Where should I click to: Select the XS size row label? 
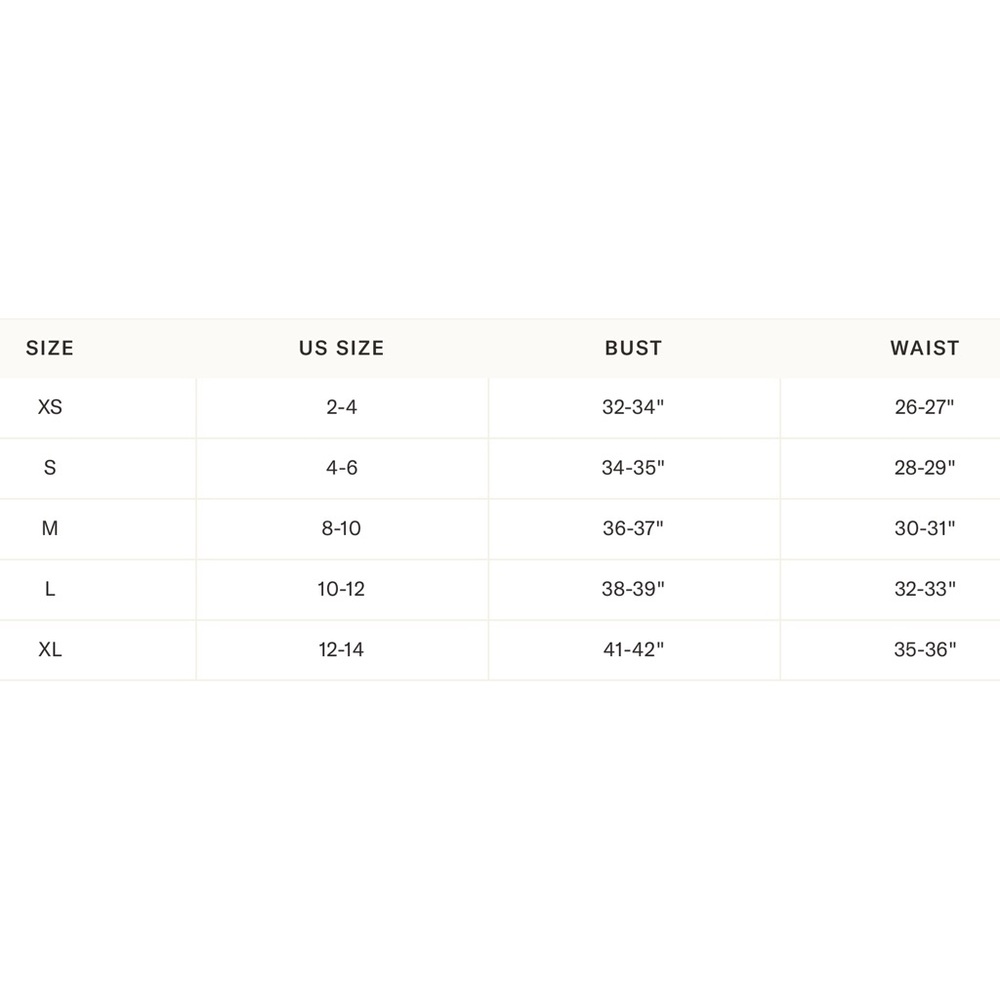pyautogui.click(x=50, y=407)
